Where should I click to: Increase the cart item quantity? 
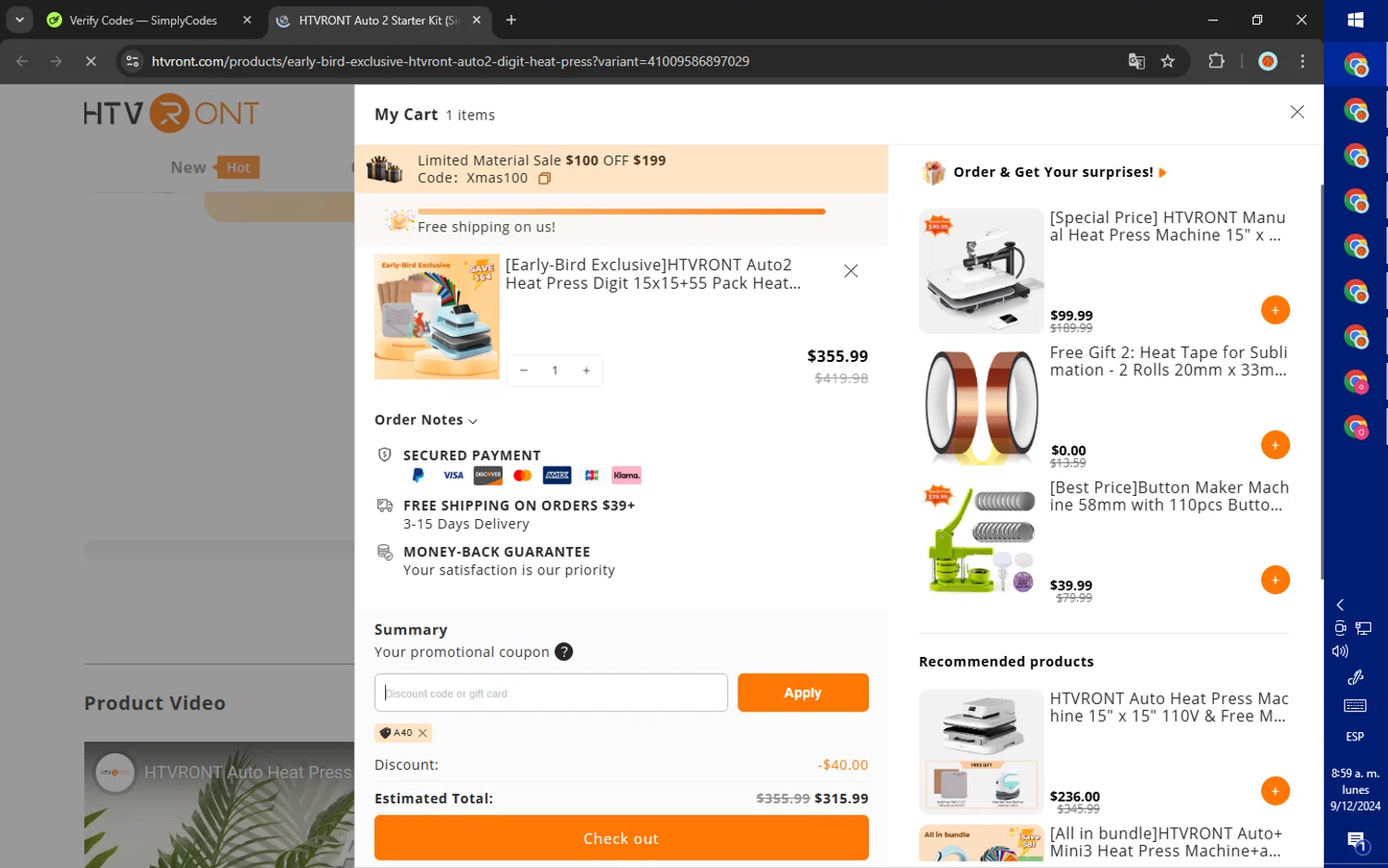pos(586,370)
